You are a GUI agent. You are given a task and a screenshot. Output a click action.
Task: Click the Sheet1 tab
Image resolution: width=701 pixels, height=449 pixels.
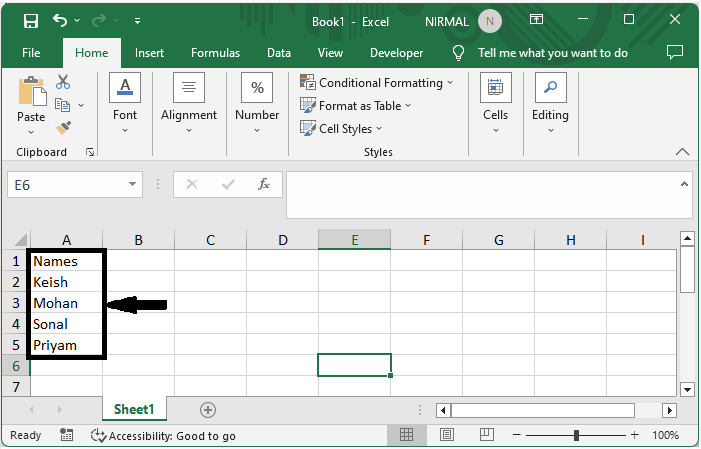134,409
